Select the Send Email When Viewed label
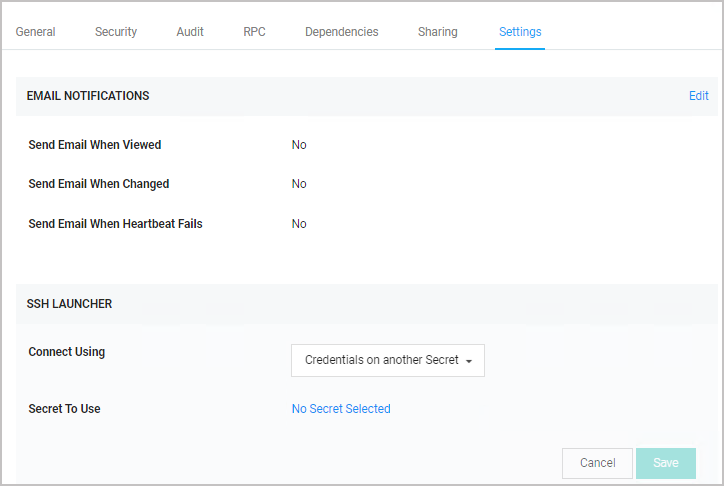Viewport: 724px width, 486px height. coord(95,144)
